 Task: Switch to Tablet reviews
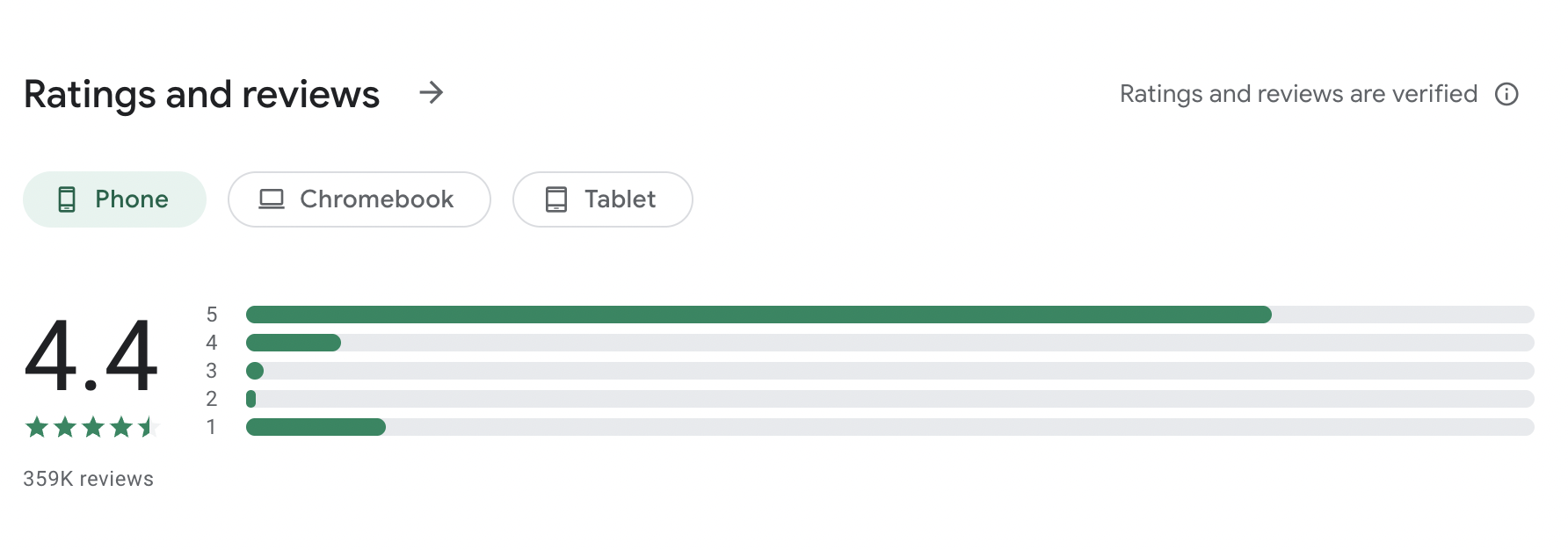point(603,199)
